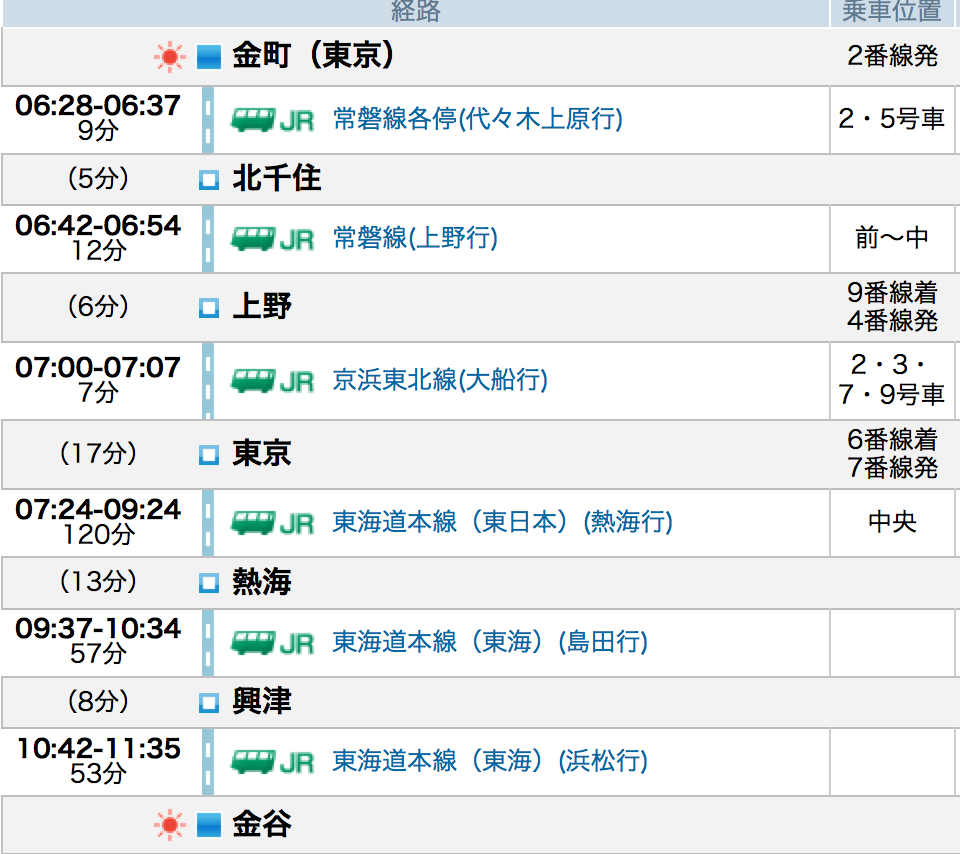Open the 常磐線各停(代々木上原行) line link
The image size is (960, 854).
pyautogui.click(x=478, y=119)
